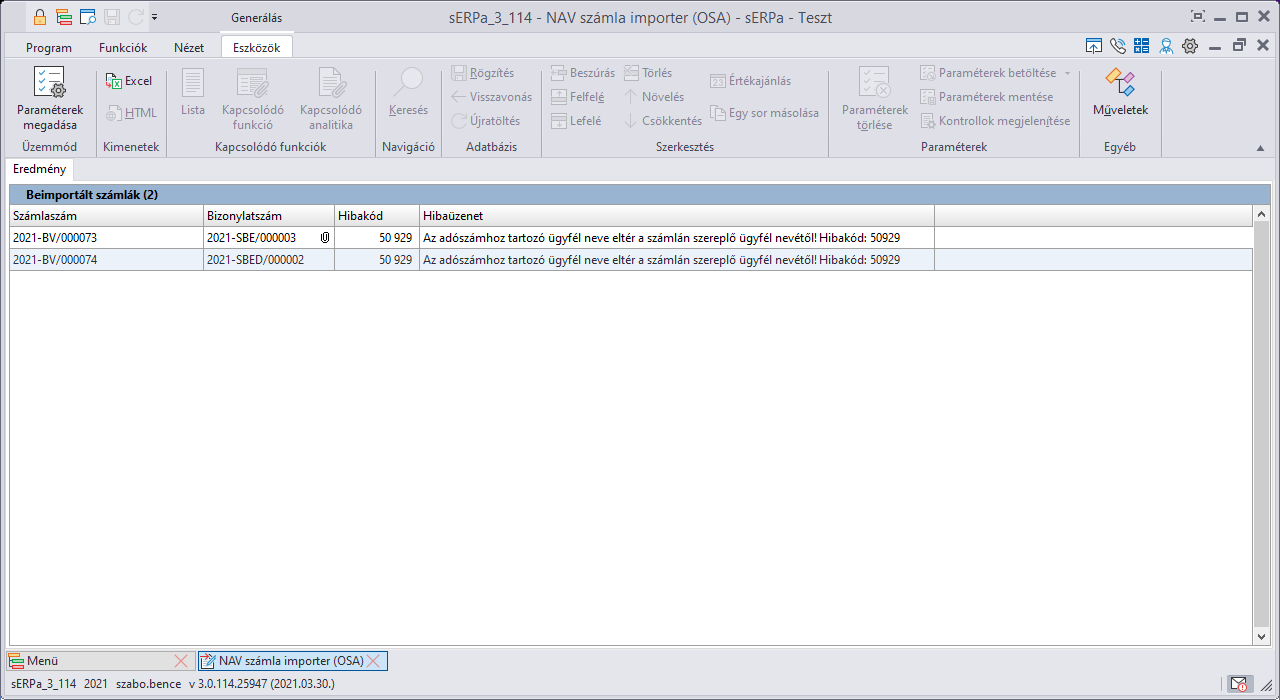Click the upload window icon near the top right
Screen dimensions: 1280x700
click(x=1094, y=46)
